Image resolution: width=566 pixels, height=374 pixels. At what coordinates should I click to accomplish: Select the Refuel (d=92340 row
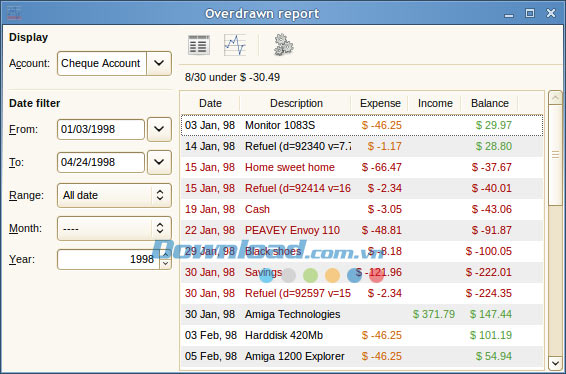click(362, 146)
